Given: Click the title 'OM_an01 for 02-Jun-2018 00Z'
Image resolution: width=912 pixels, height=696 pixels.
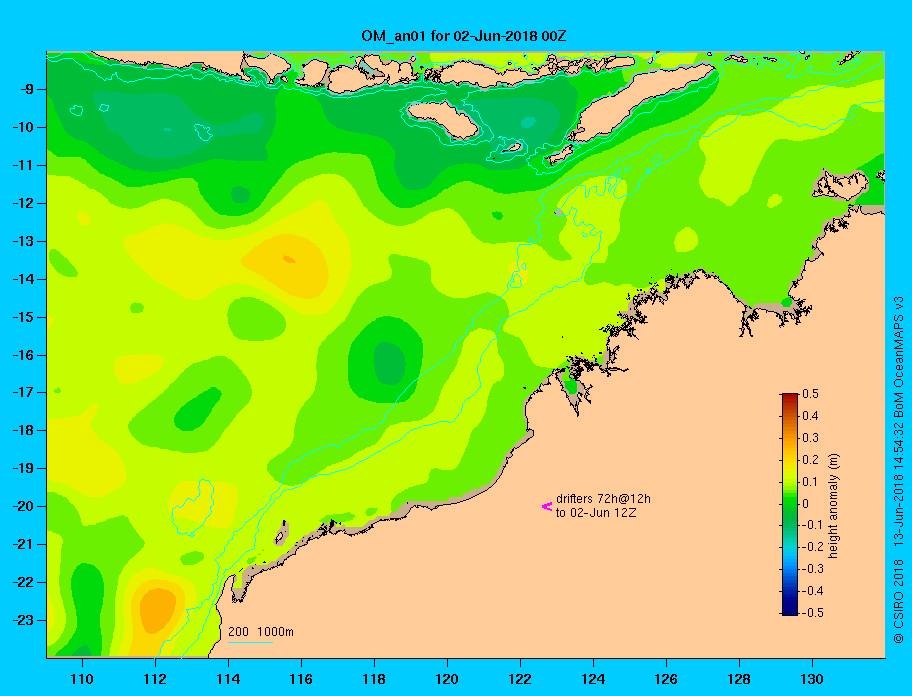Looking at the screenshot, I should (x=464, y=36).
